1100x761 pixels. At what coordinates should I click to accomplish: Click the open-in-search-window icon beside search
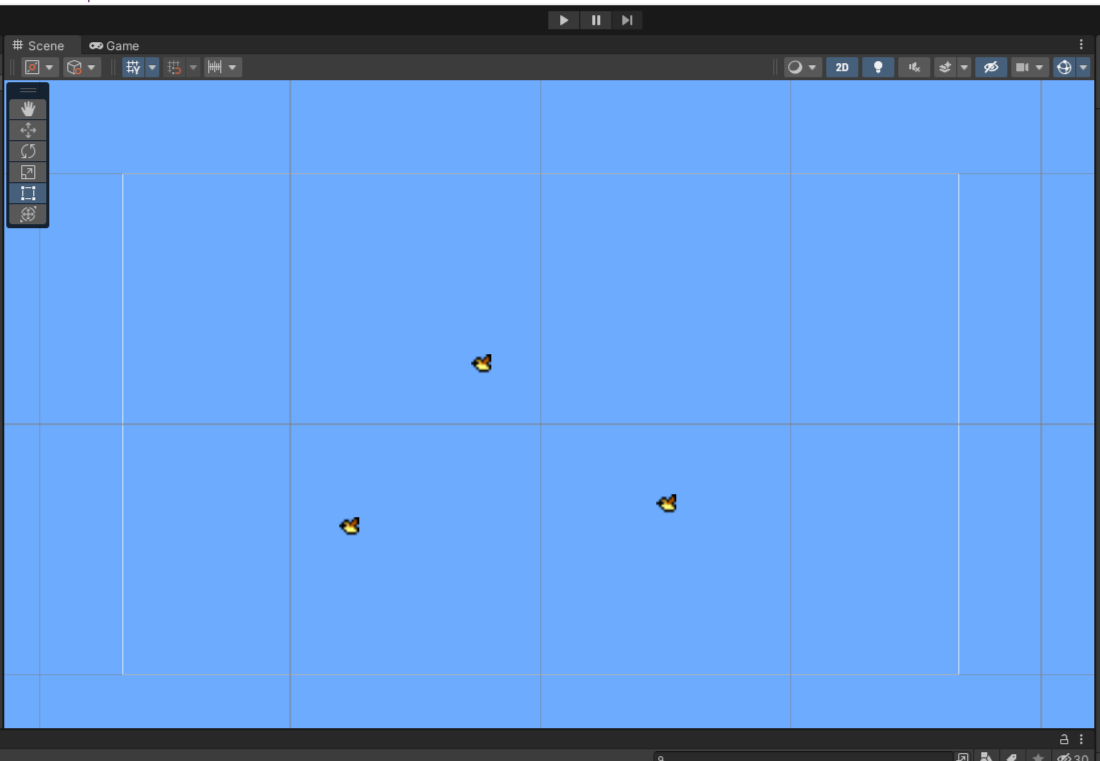963,757
